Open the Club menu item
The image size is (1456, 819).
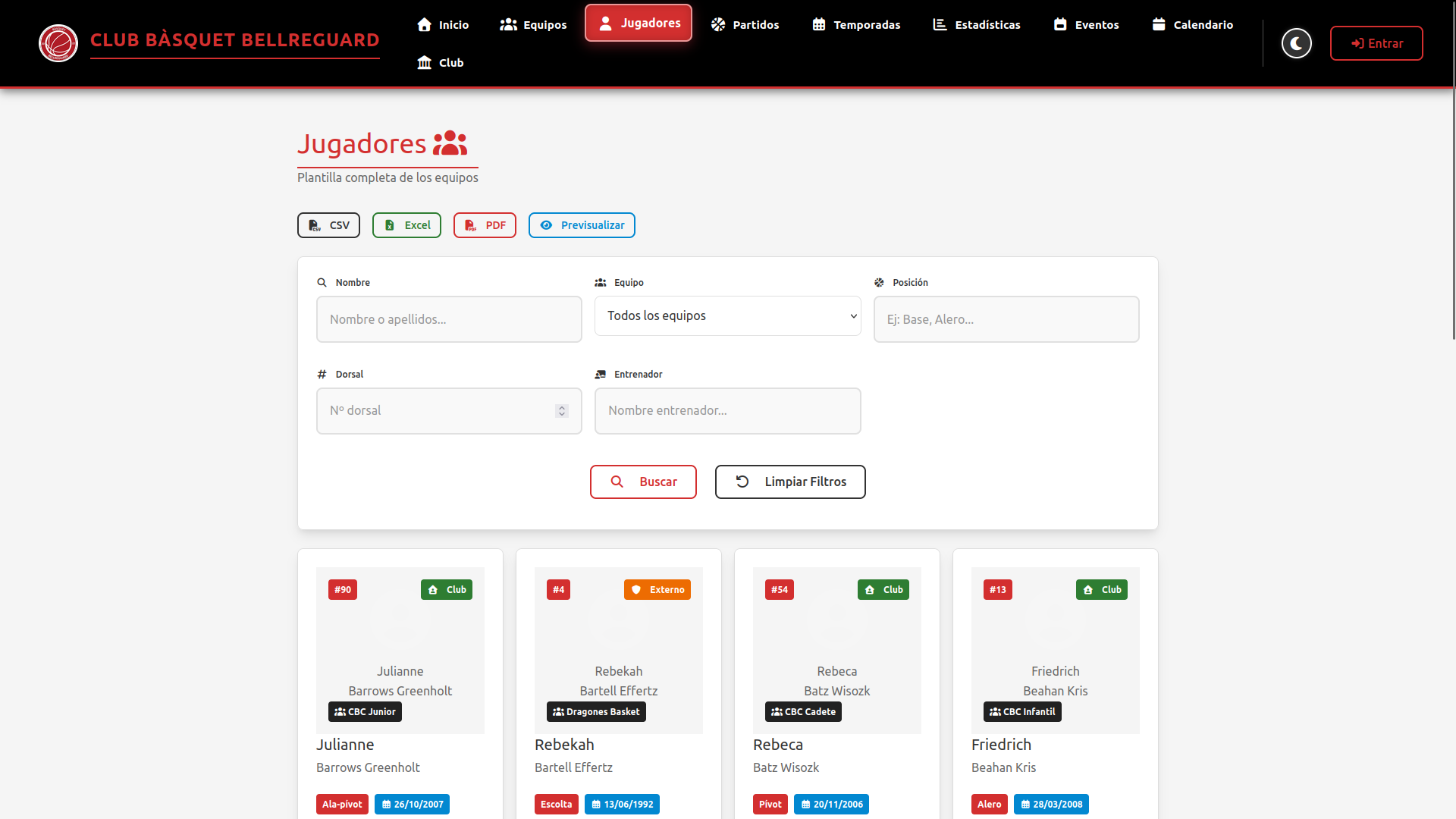pyautogui.click(x=441, y=62)
